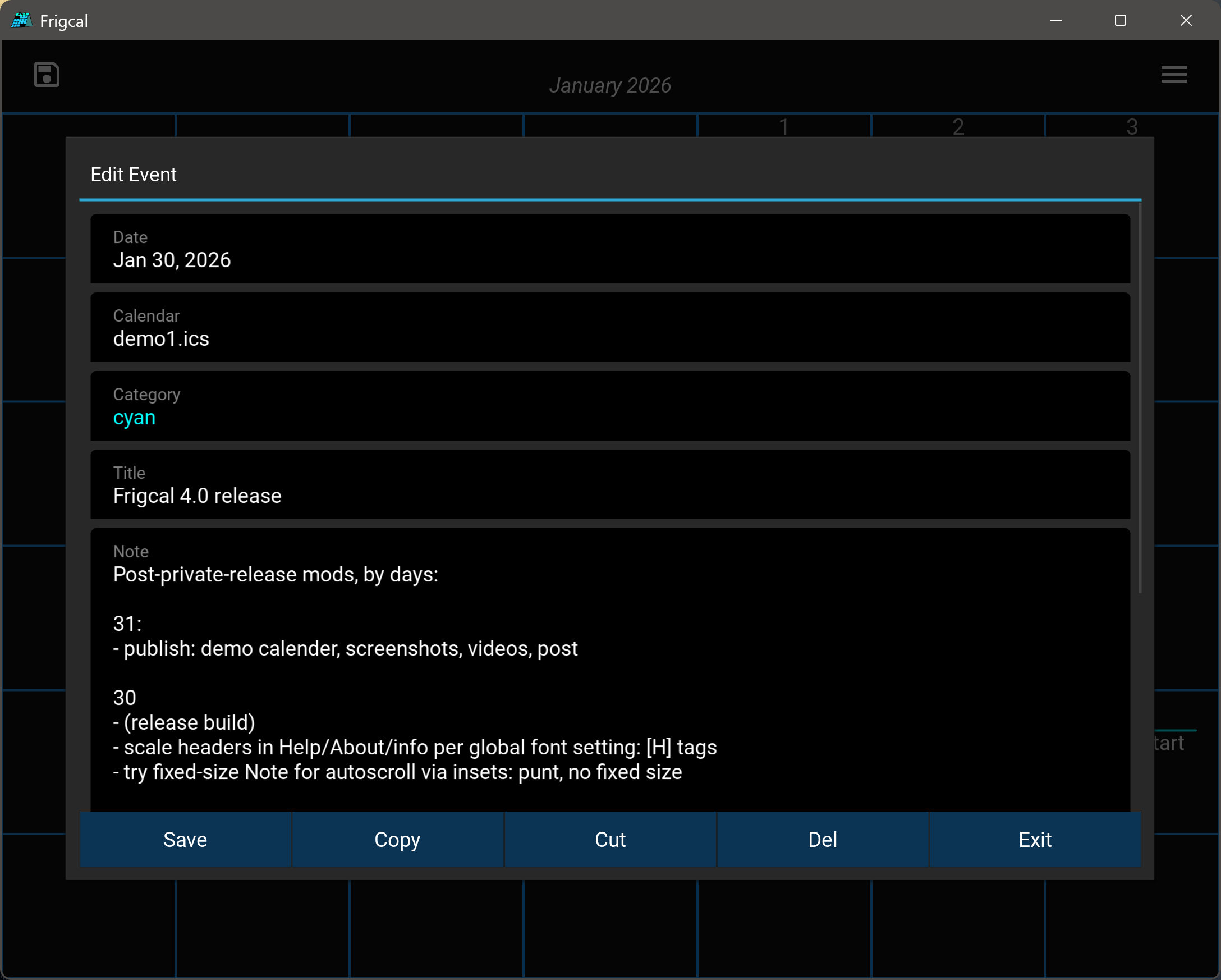Click the note line starting '- try fixed-size Note'
This screenshot has width=1221, height=980.
(398, 772)
